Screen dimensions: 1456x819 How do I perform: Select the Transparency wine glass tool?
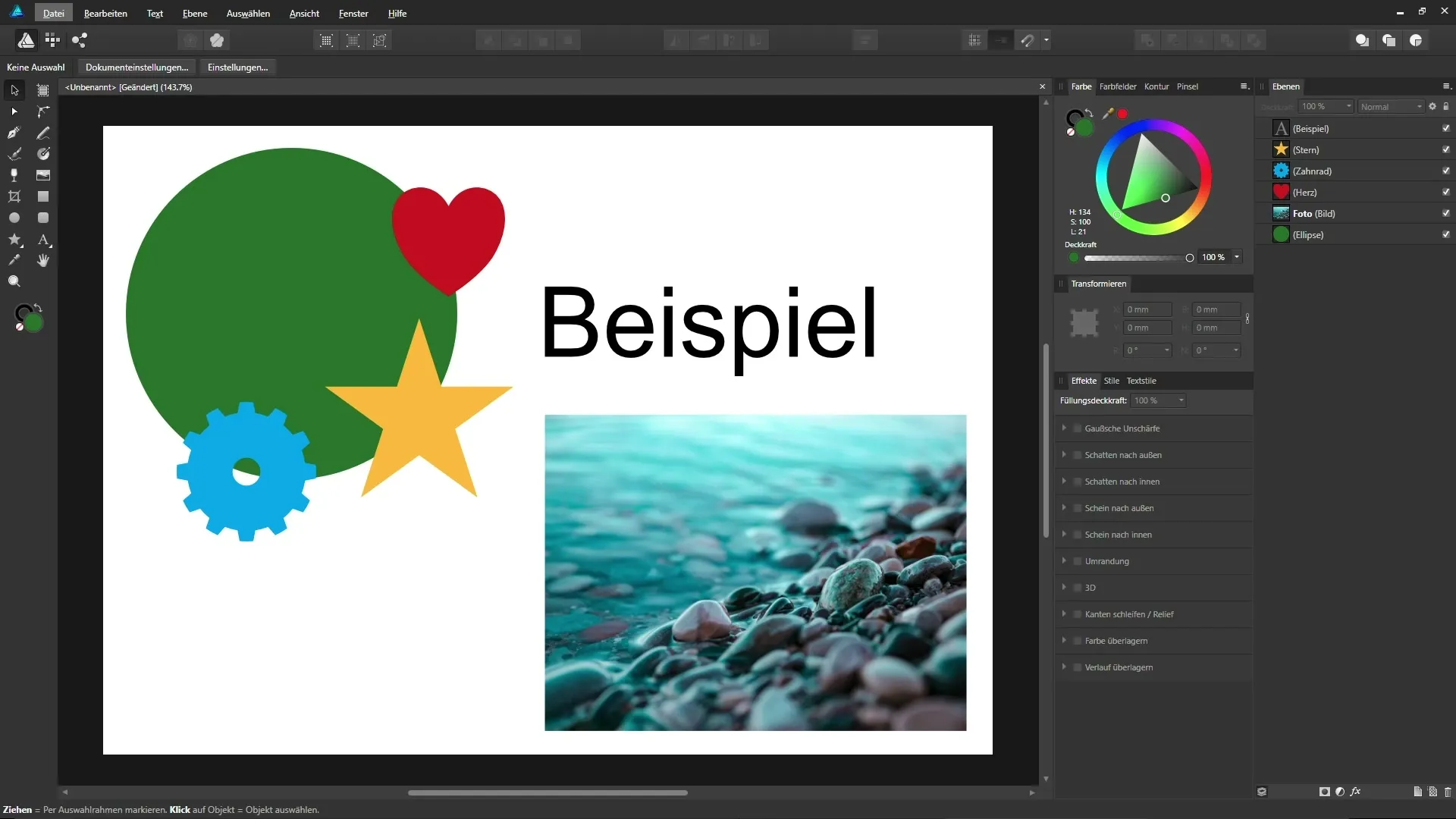[x=14, y=175]
